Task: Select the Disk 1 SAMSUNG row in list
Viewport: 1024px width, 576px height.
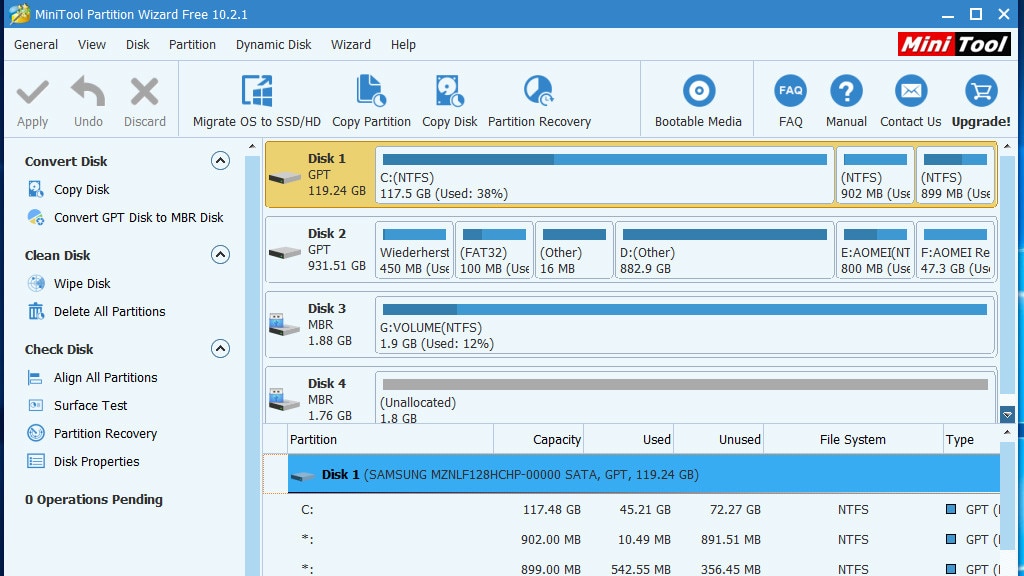Action: pos(643,474)
